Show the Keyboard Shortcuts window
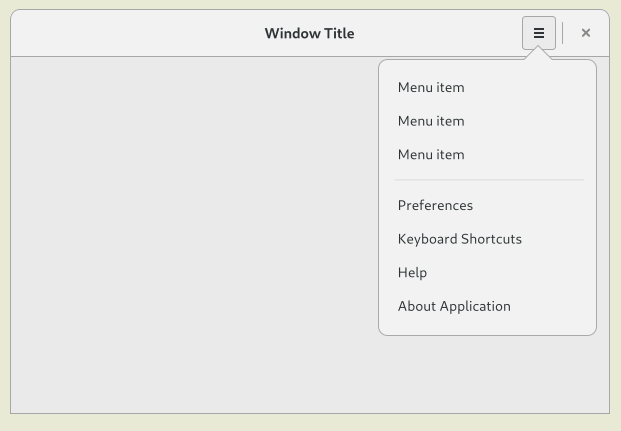Screen dimensions: 621x431 point(459,239)
